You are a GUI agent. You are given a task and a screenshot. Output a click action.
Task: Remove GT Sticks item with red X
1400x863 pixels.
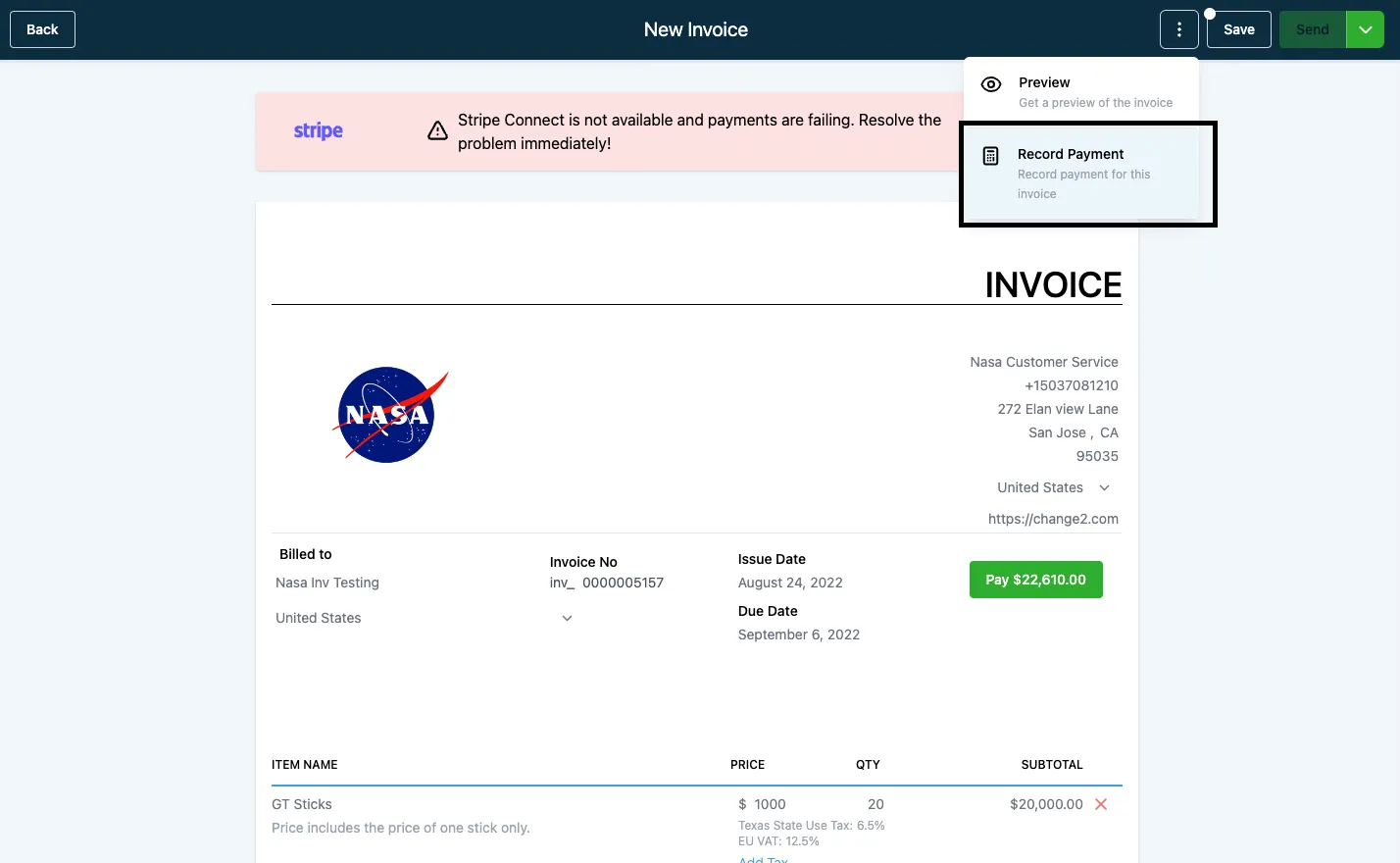coord(1101,804)
